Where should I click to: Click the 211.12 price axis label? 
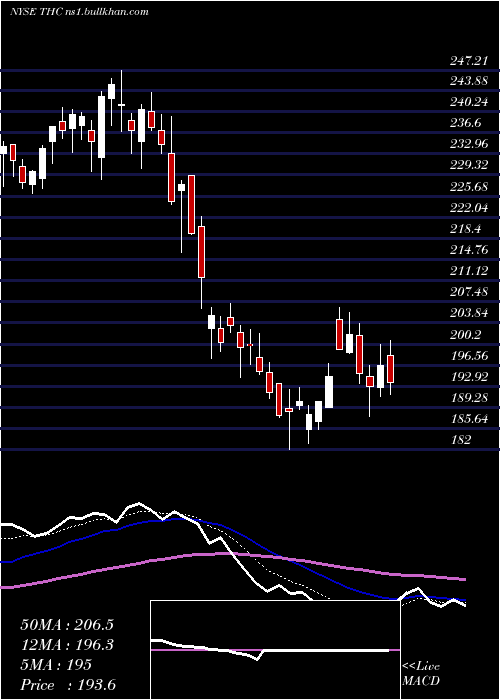click(x=469, y=271)
